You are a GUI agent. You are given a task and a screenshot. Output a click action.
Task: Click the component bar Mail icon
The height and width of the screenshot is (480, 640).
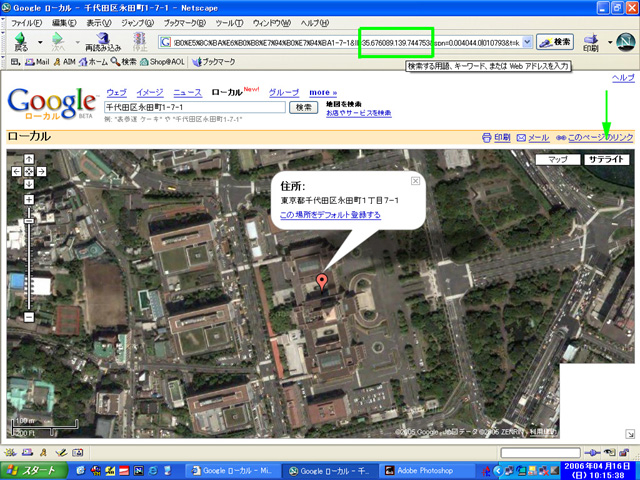click(27, 452)
